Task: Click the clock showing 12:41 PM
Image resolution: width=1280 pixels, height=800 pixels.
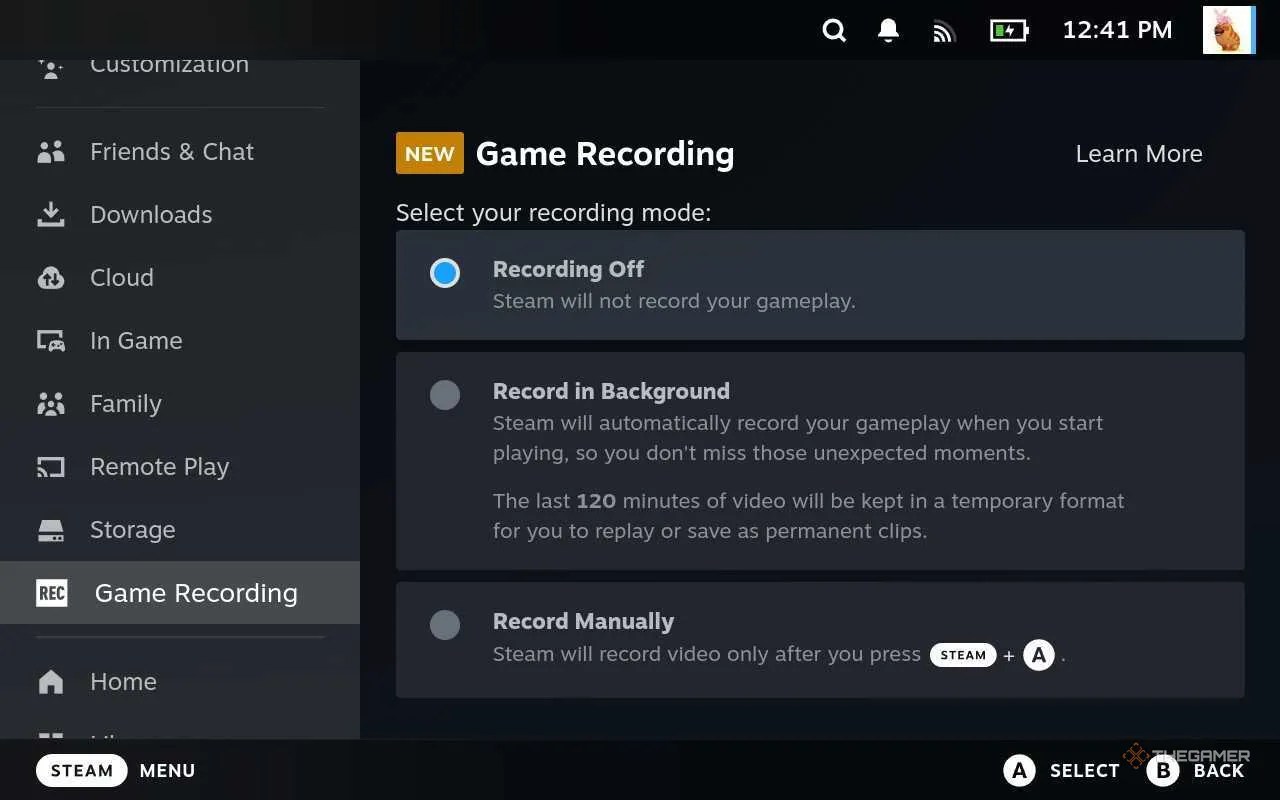Action: 1117,30
